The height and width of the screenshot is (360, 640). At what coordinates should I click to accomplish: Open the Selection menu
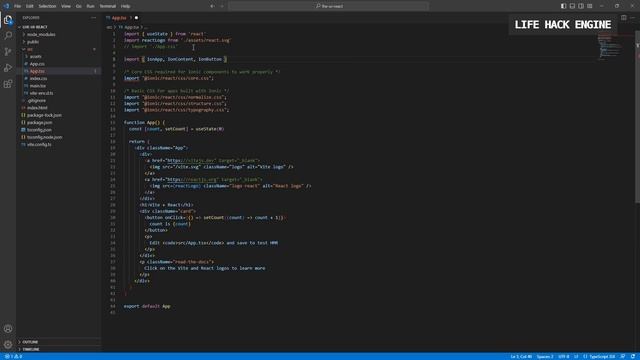47,6
